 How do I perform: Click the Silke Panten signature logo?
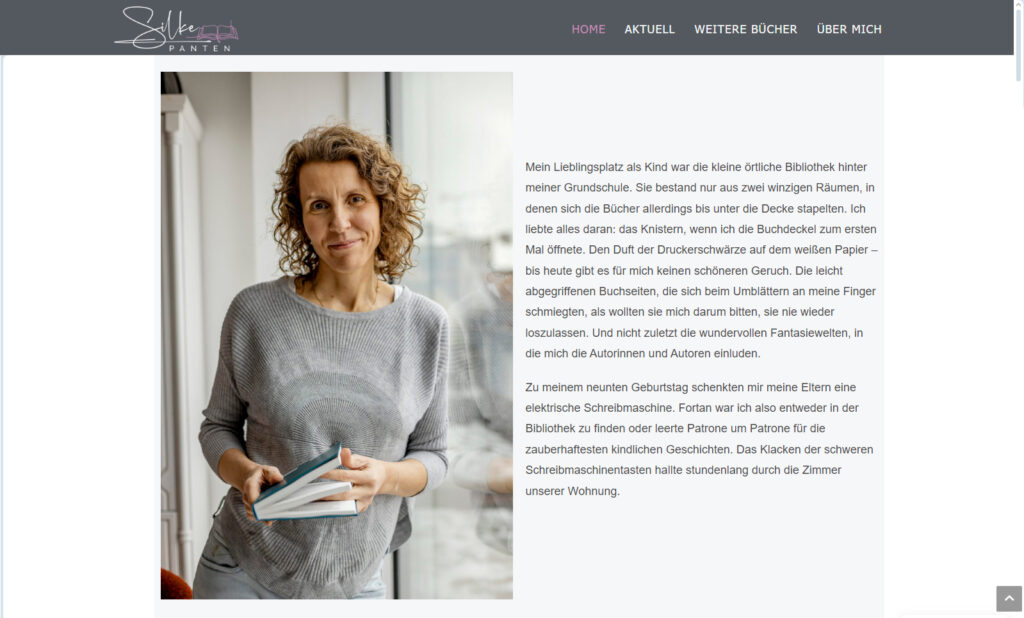click(176, 28)
